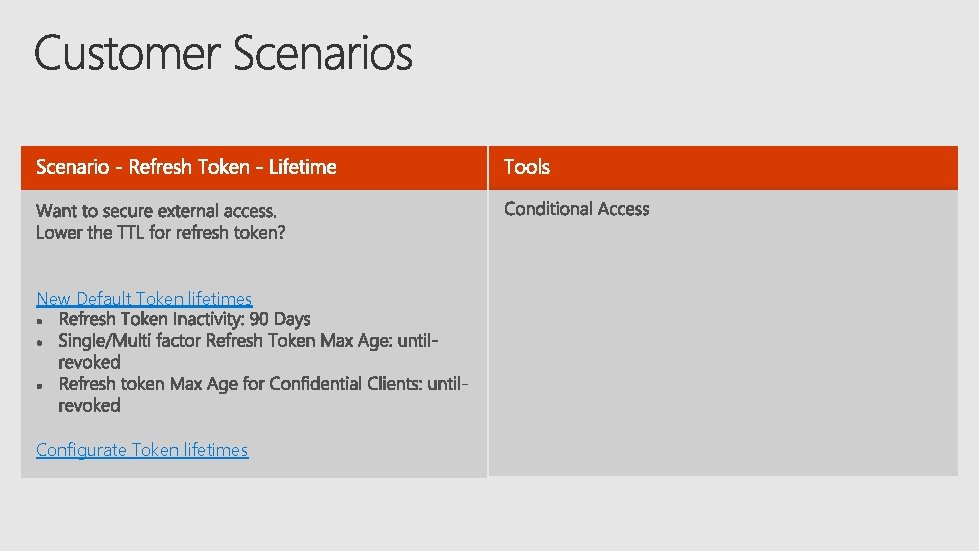Click the bullet dot before "Refresh Token Inactivity"
Image resolution: width=979 pixels, height=551 pixels.
coord(39,321)
